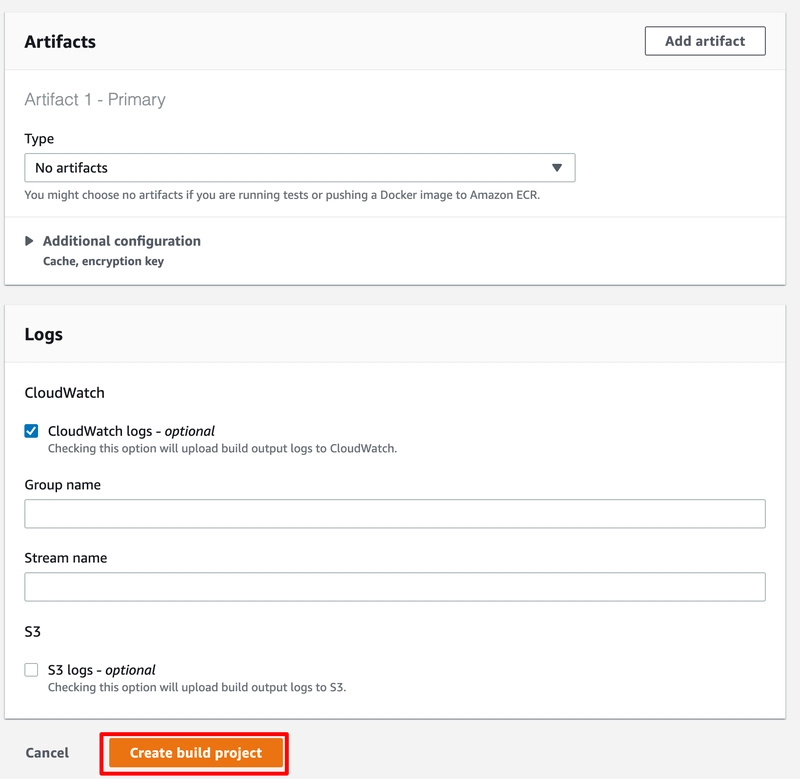Expand Additional configuration disclosure triangle
Viewport: 800px width, 779px height.
(30, 241)
